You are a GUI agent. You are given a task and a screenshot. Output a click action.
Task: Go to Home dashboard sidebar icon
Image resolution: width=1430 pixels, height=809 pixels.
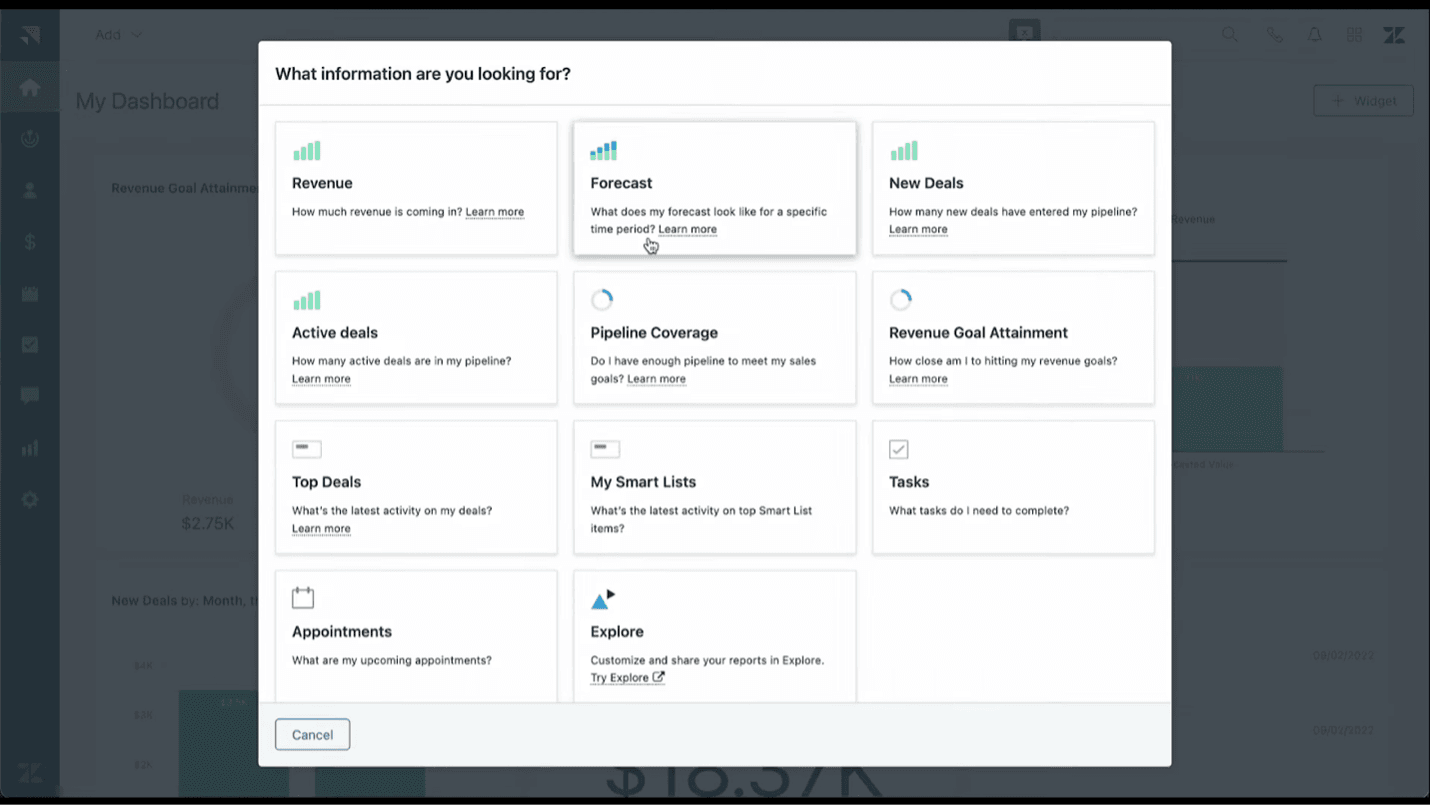(30, 88)
